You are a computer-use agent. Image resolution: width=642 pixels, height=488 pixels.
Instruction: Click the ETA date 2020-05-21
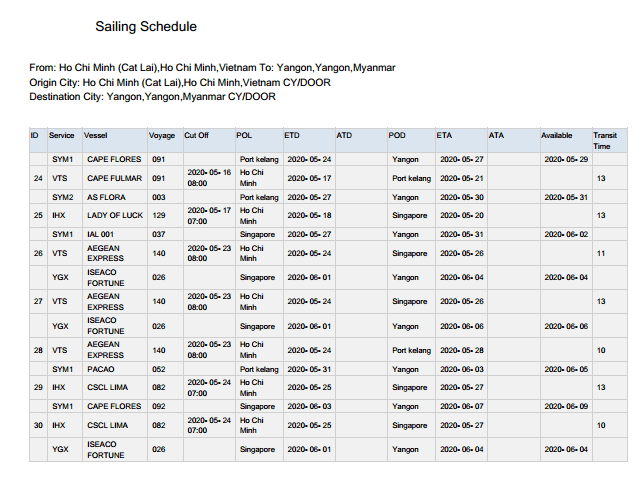pos(461,178)
